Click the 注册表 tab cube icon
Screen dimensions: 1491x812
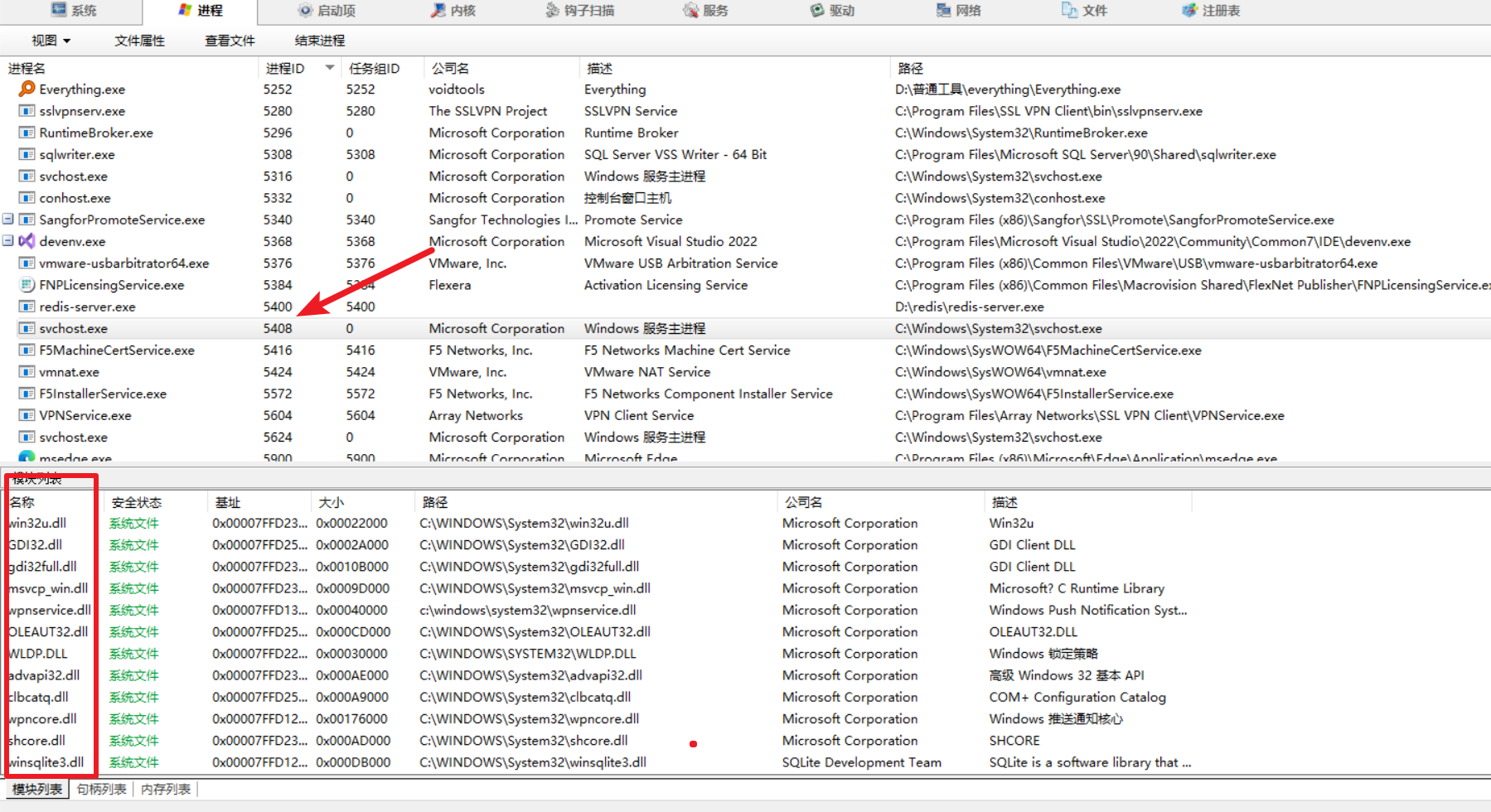tap(1189, 10)
